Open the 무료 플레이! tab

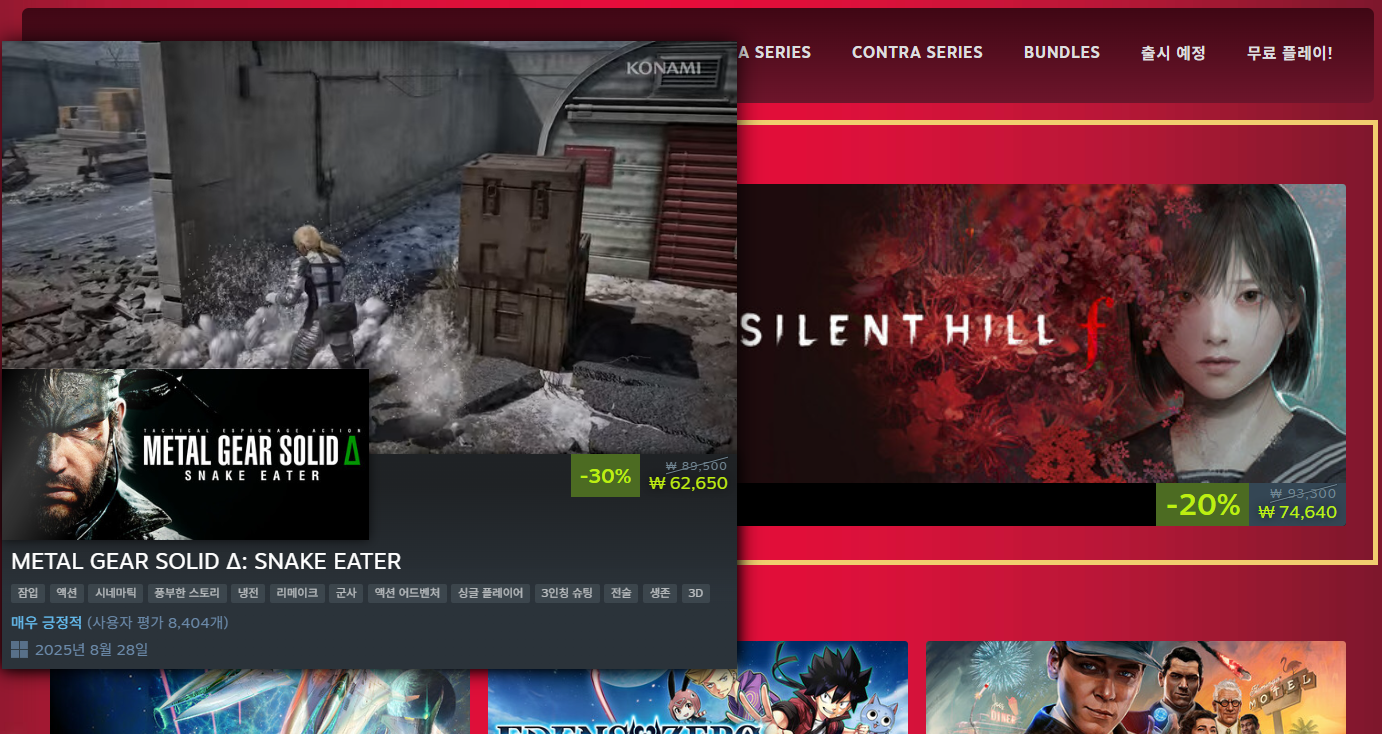(1289, 53)
